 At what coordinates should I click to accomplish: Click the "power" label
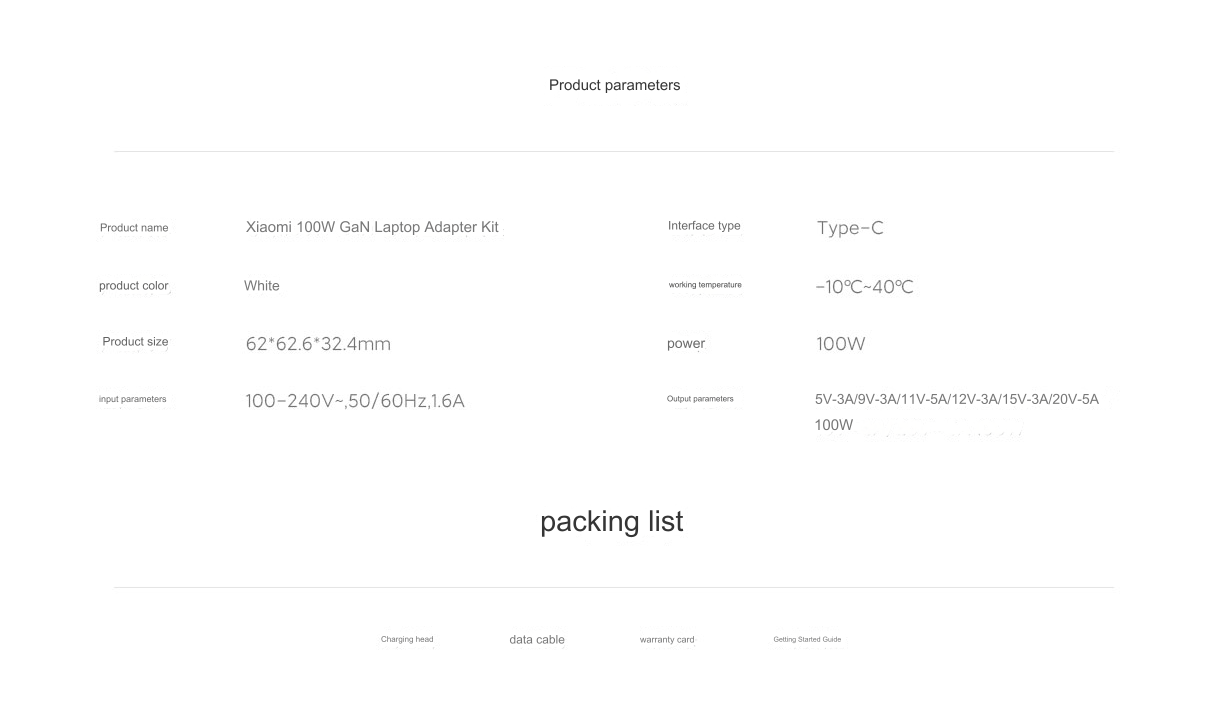tap(686, 344)
